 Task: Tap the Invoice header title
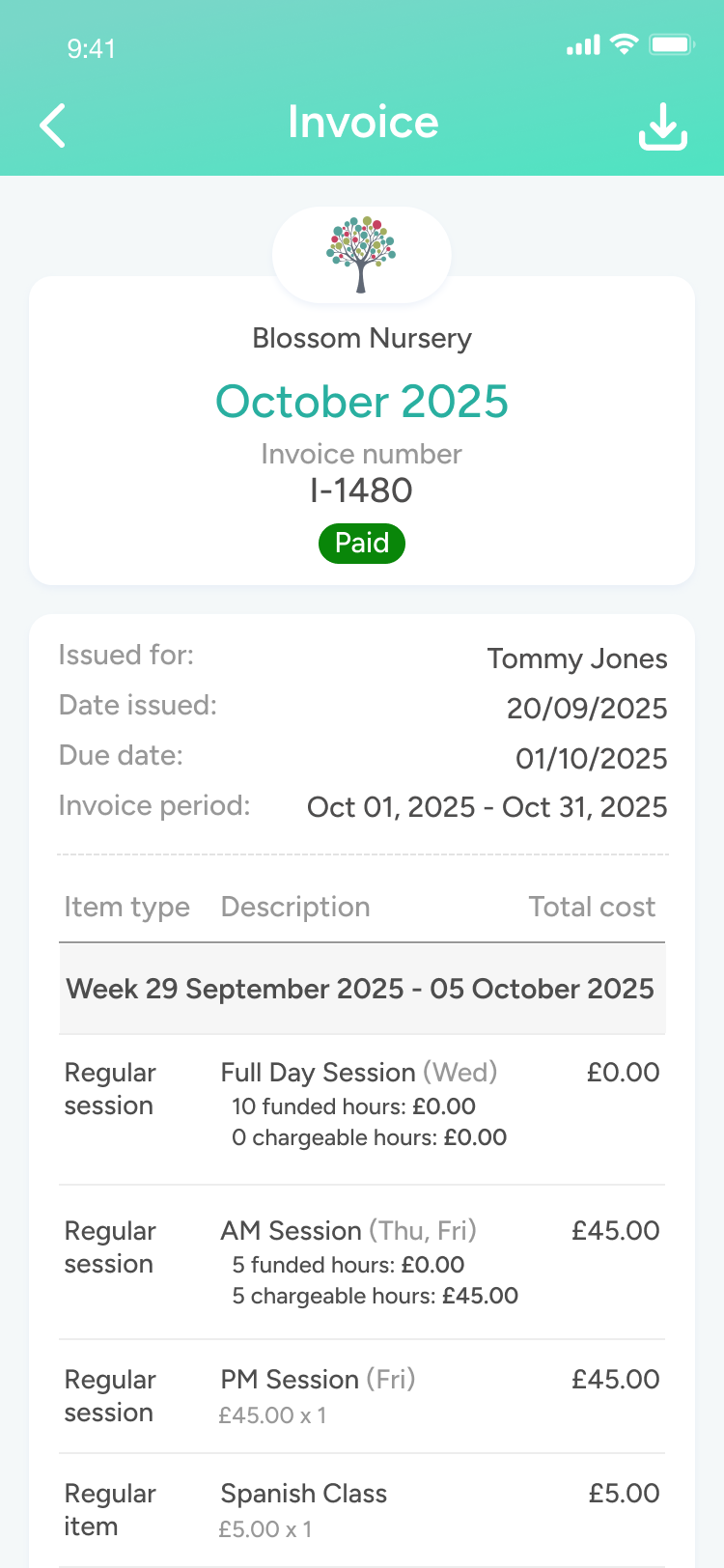point(363,123)
